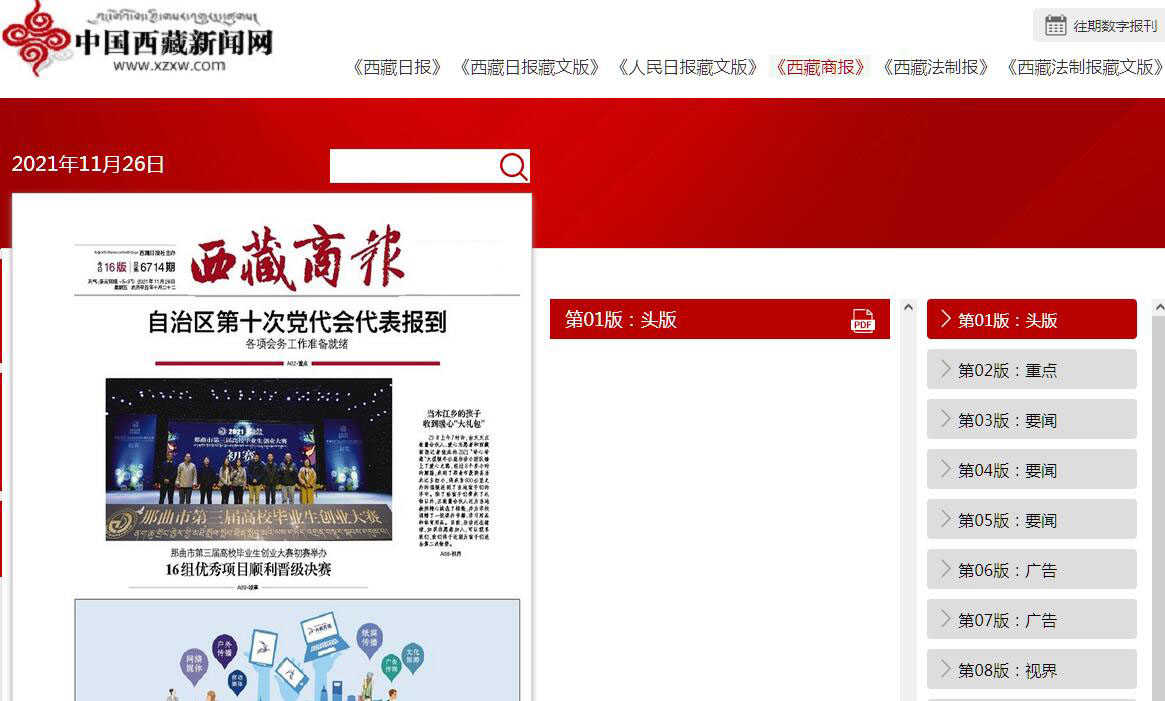Expand 第06版：广告 page entry
Image resolution: width=1165 pixels, height=701 pixels.
[x=1031, y=570]
